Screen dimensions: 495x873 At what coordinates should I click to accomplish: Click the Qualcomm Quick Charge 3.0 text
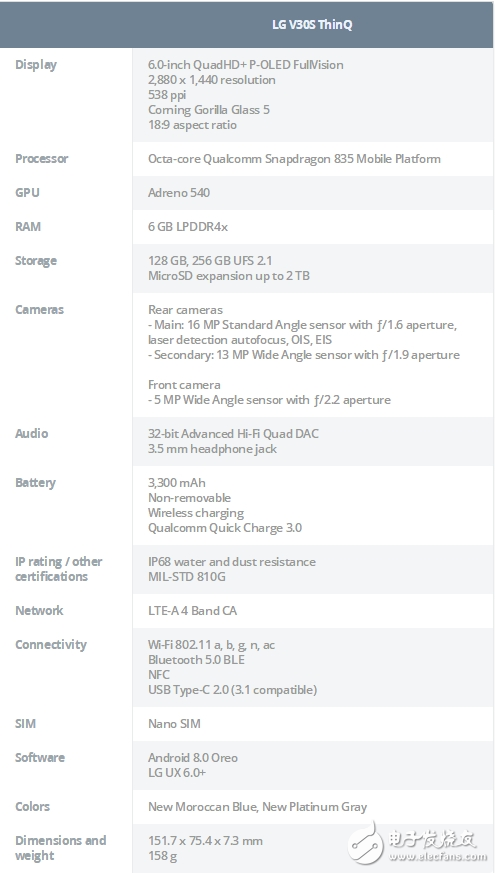point(225,528)
